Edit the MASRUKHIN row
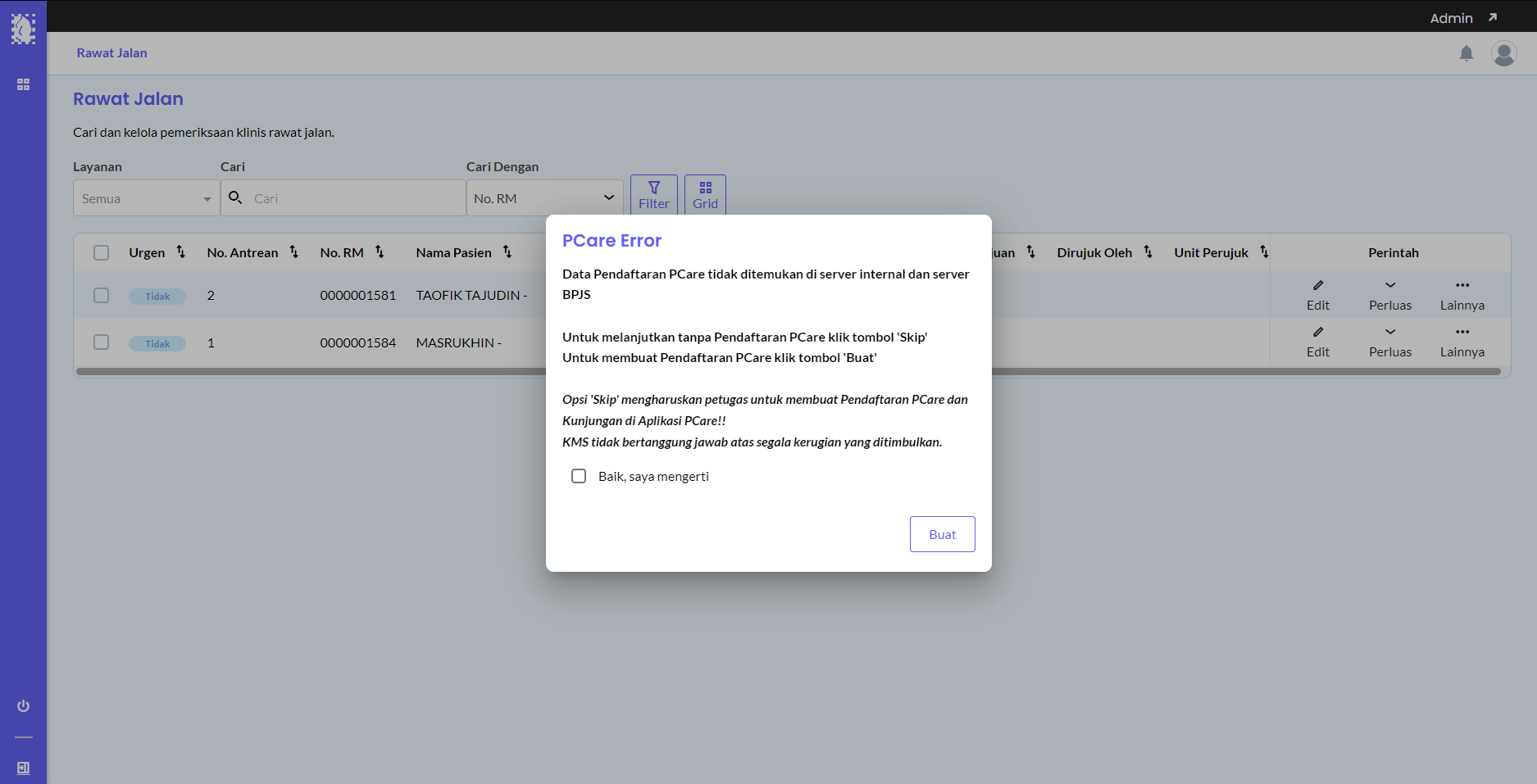The width and height of the screenshot is (1537, 784). [1318, 342]
